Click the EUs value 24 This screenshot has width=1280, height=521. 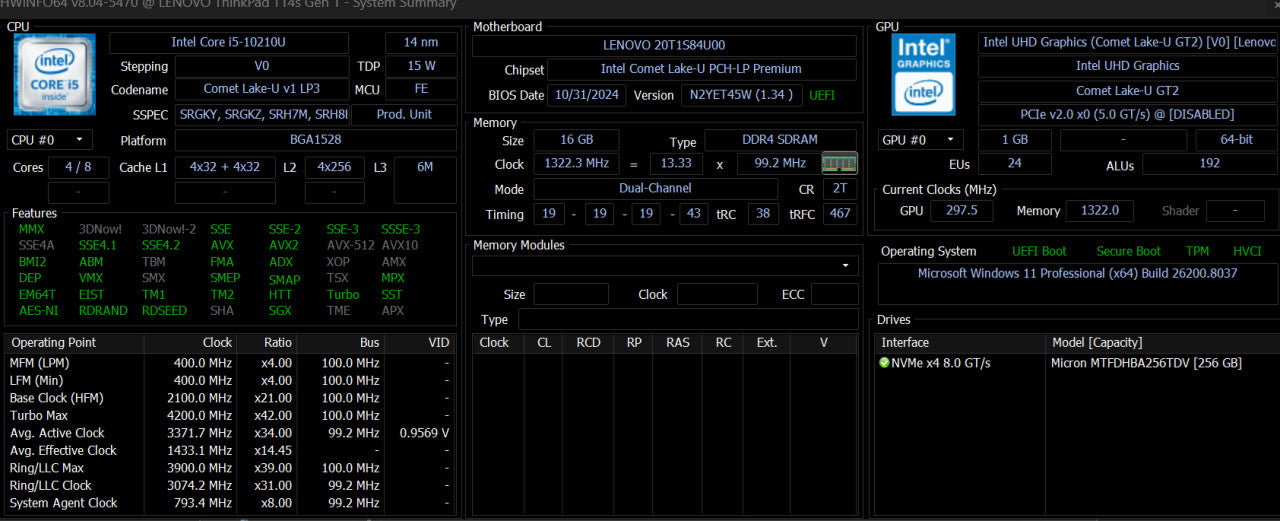(x=1014, y=164)
